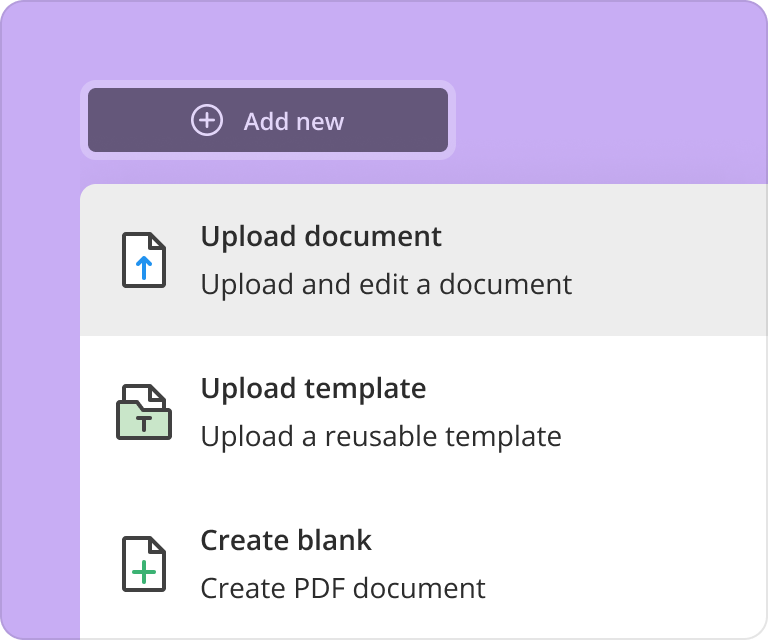Click 'Upload and edit a document' description

click(386, 284)
